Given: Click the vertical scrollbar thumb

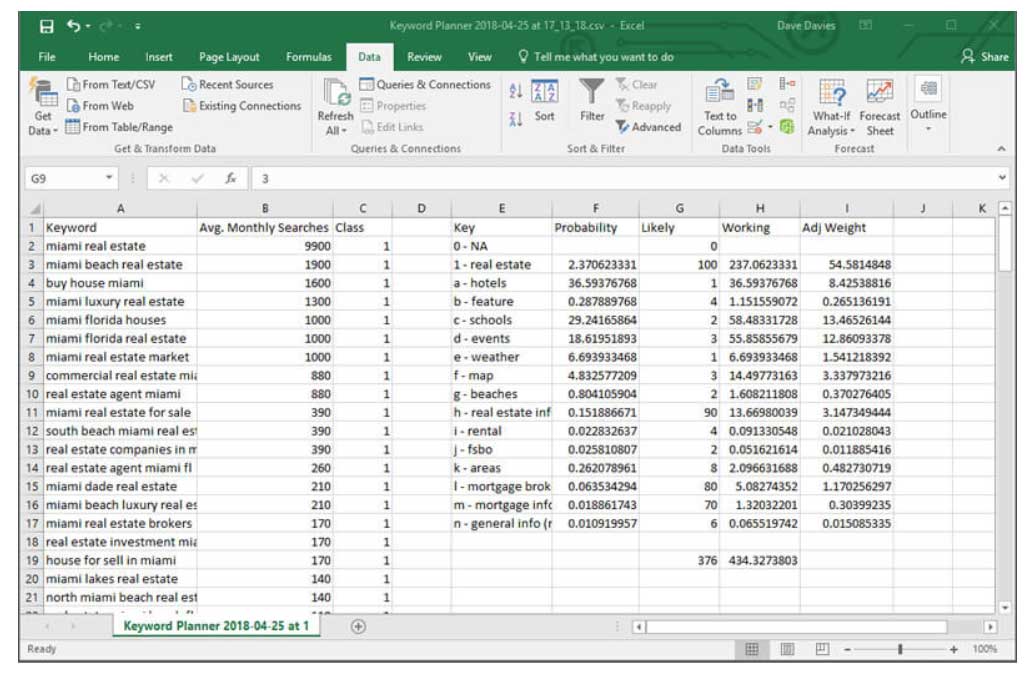Looking at the screenshot, I should point(1004,244).
